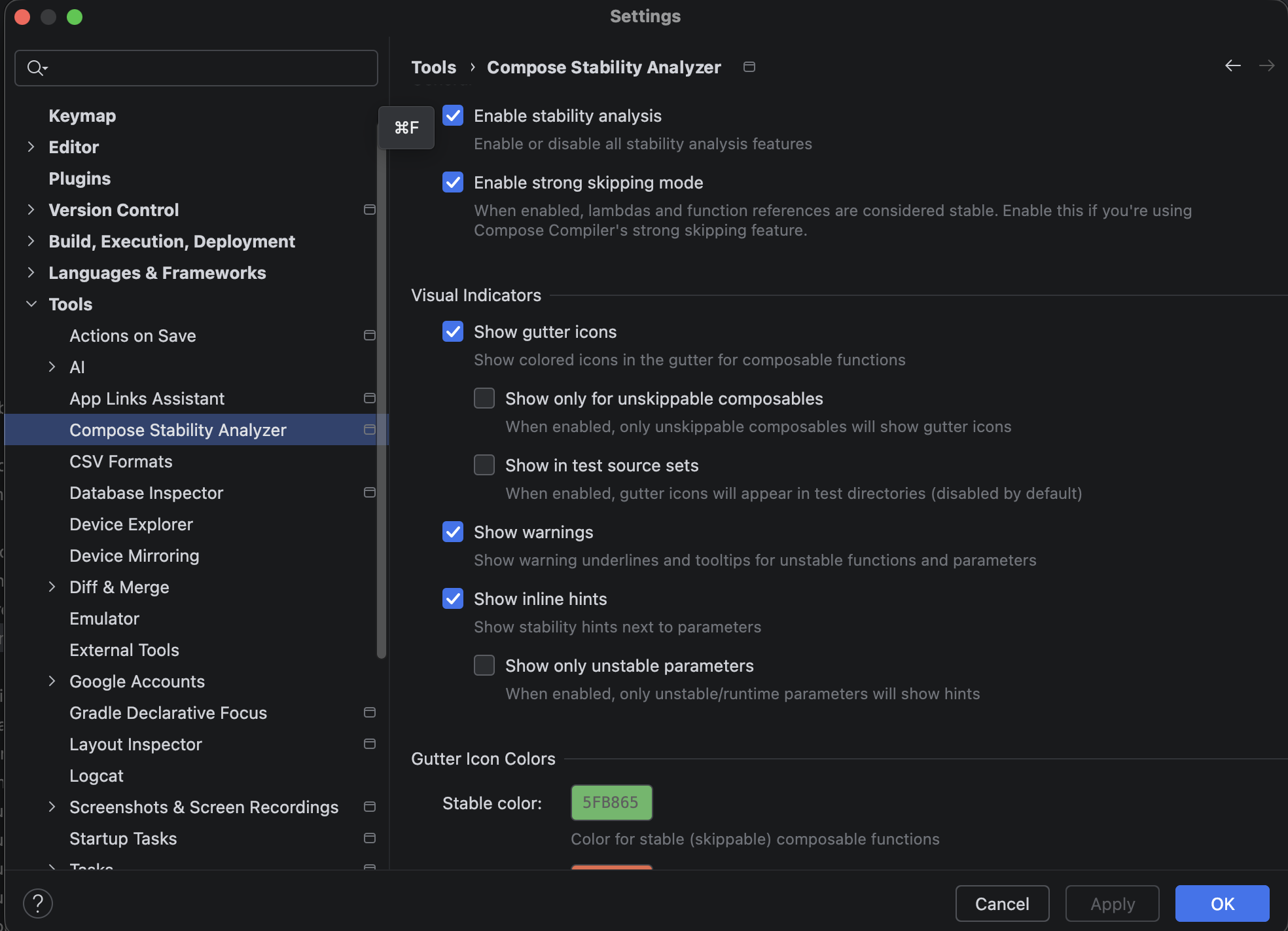The height and width of the screenshot is (931, 1288).
Task: Confirm settings with OK button
Action: 1222,904
